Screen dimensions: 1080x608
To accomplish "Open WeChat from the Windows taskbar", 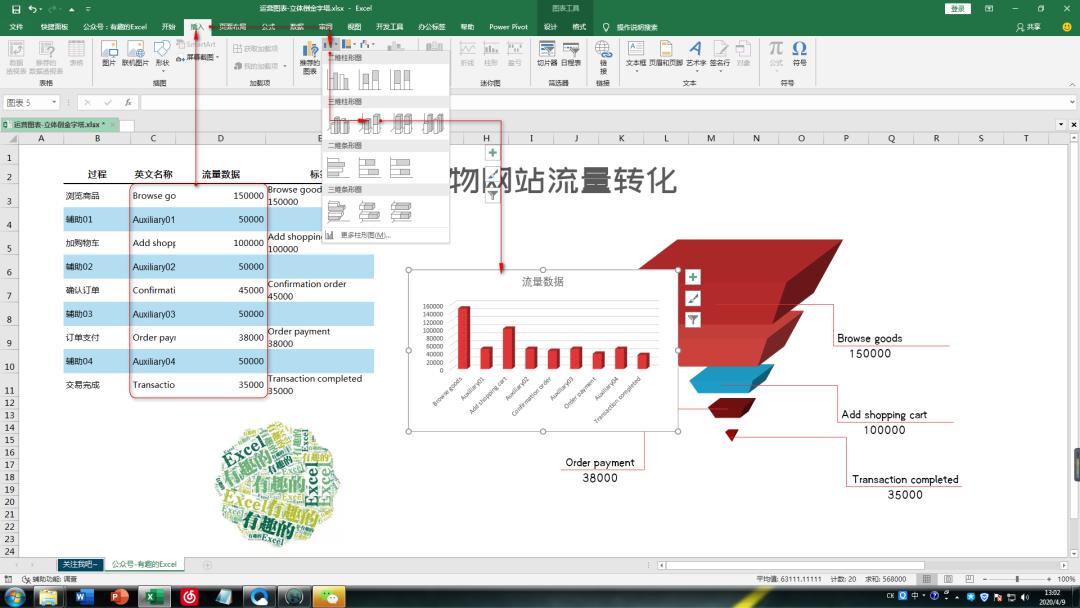I will click(331, 597).
